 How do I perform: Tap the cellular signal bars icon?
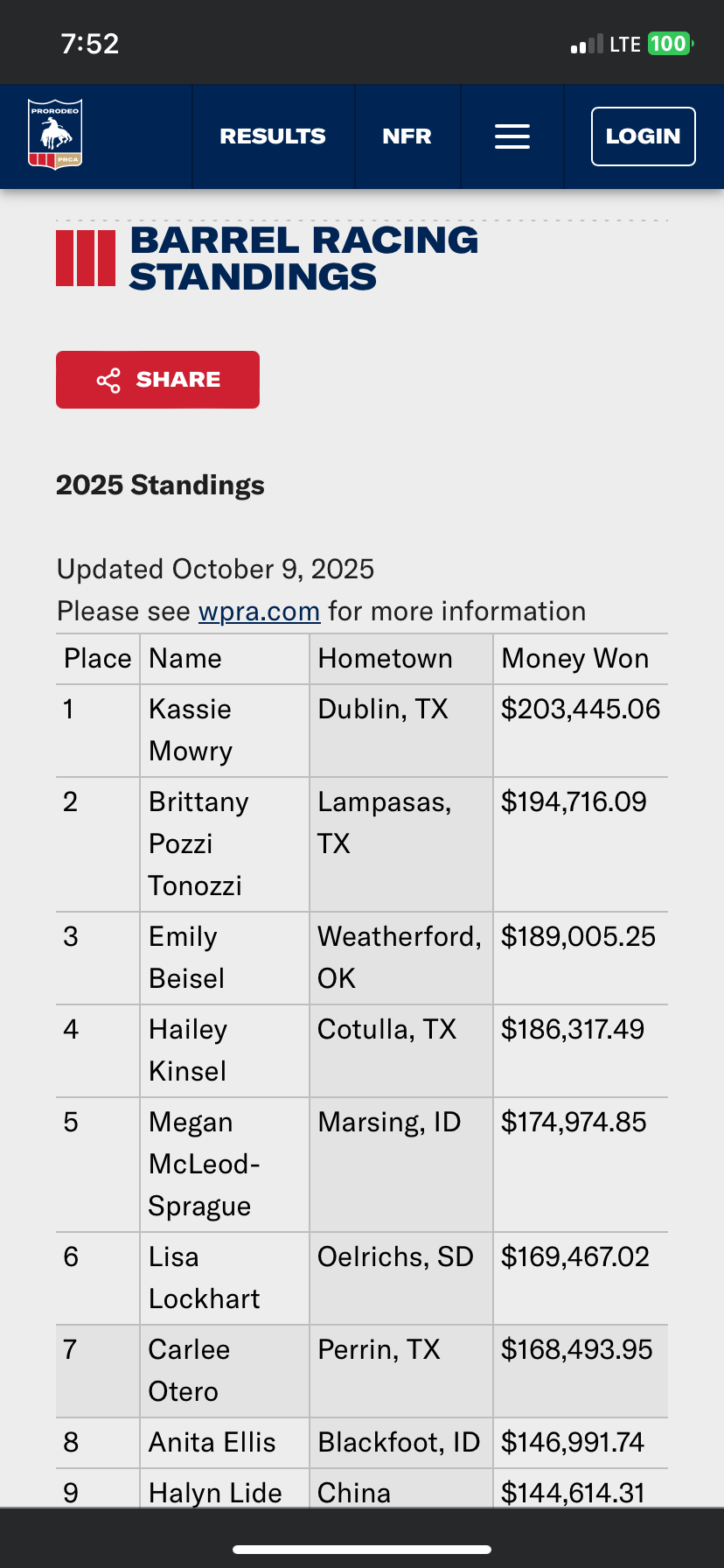click(x=587, y=45)
